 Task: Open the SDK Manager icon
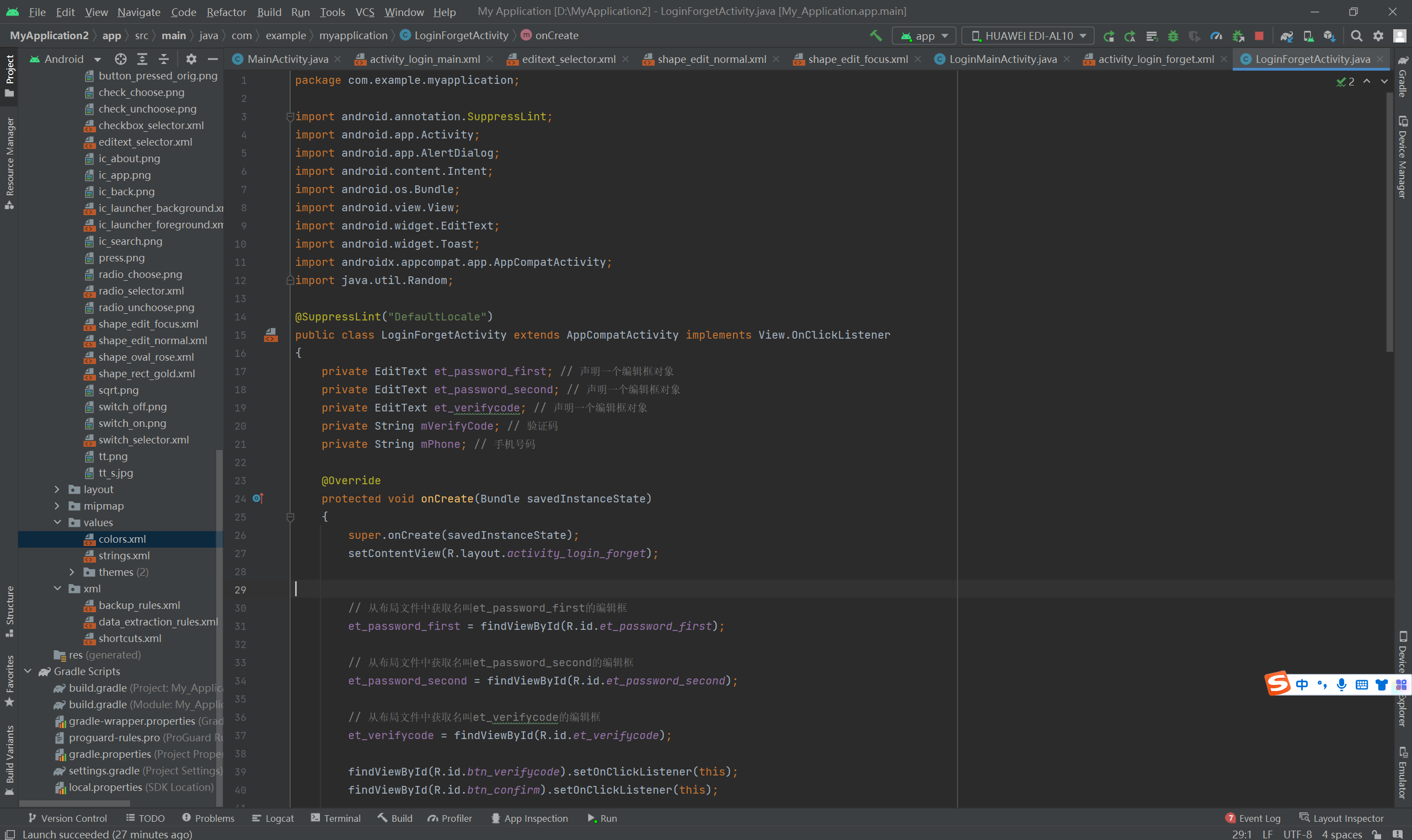[x=1329, y=36]
